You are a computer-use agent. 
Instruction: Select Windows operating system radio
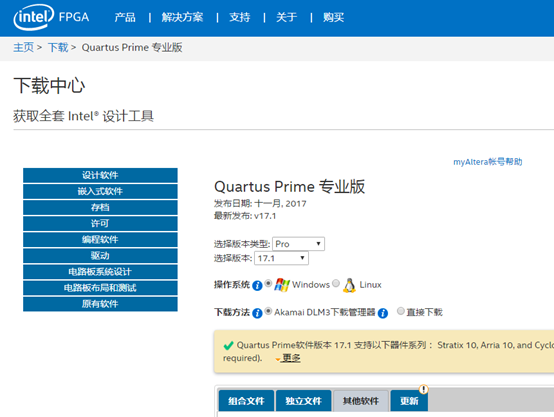tap(268, 283)
